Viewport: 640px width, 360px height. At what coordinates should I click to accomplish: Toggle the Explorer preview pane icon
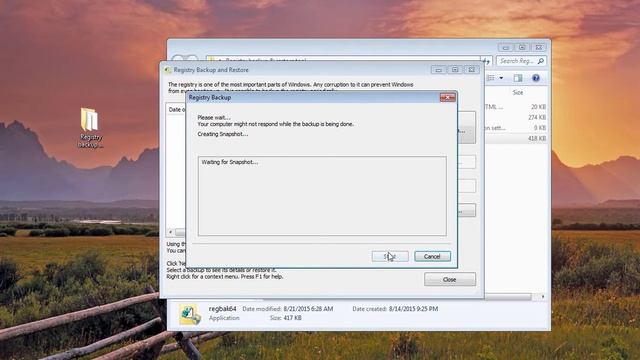click(x=518, y=78)
